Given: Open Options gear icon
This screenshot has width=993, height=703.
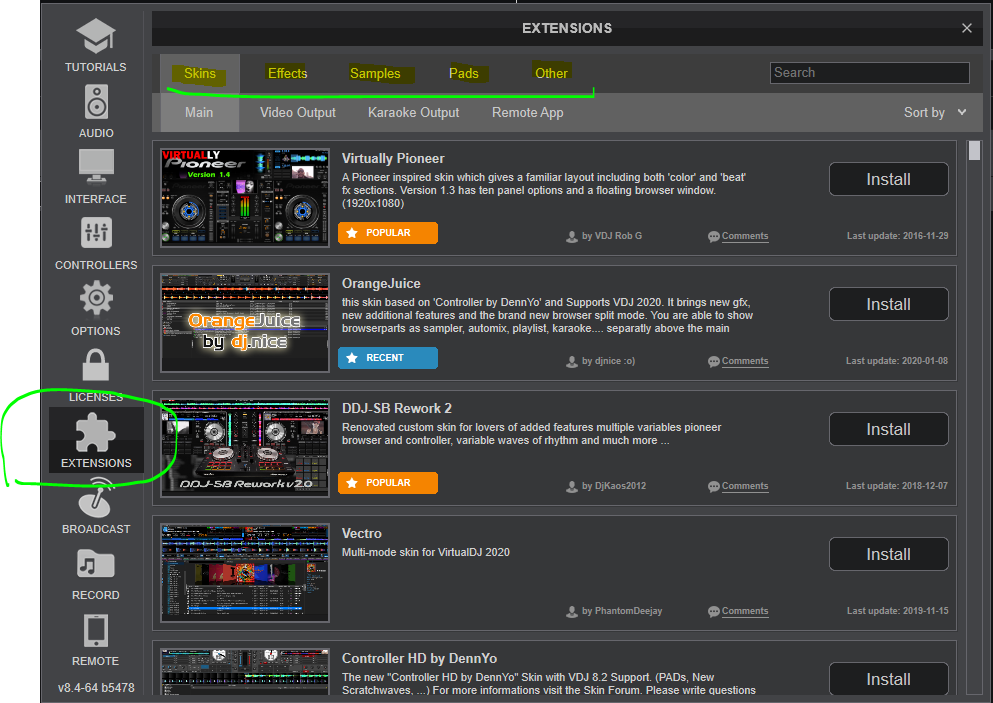Looking at the screenshot, I should 96,298.
